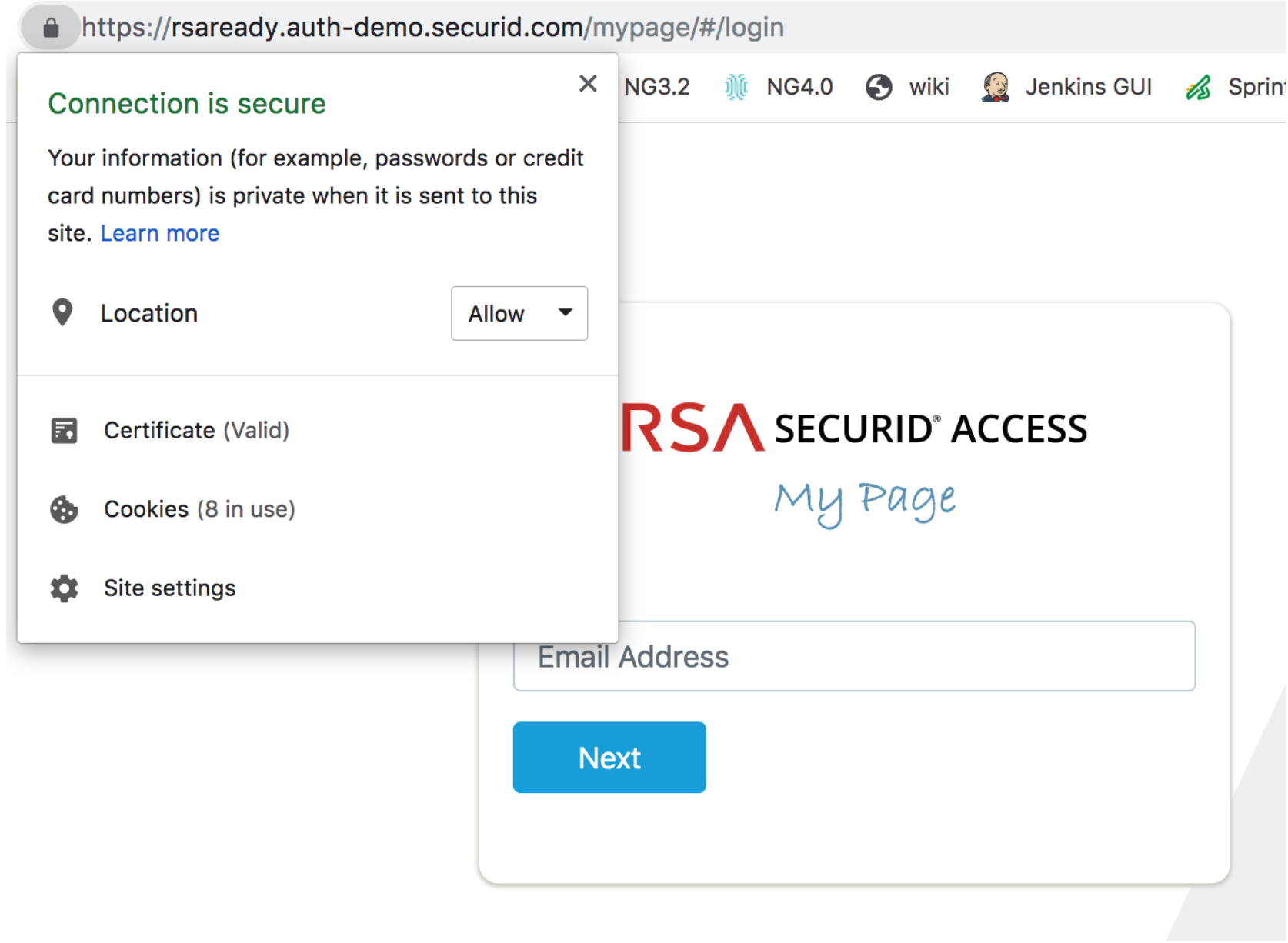Click the Cookies icon
Screen dimensions: 1288x943
65,509
